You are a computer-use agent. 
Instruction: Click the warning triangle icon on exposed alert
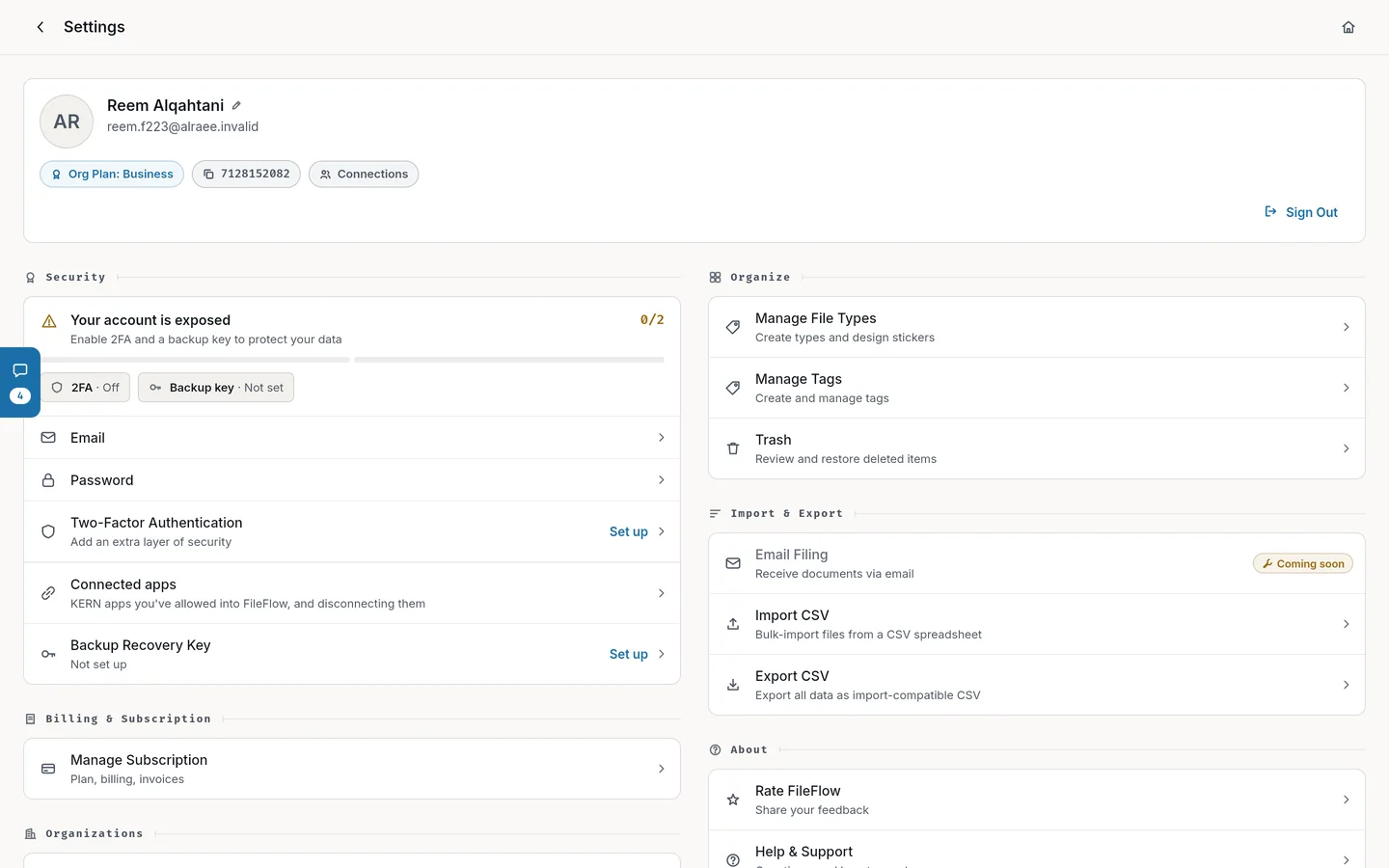49,321
